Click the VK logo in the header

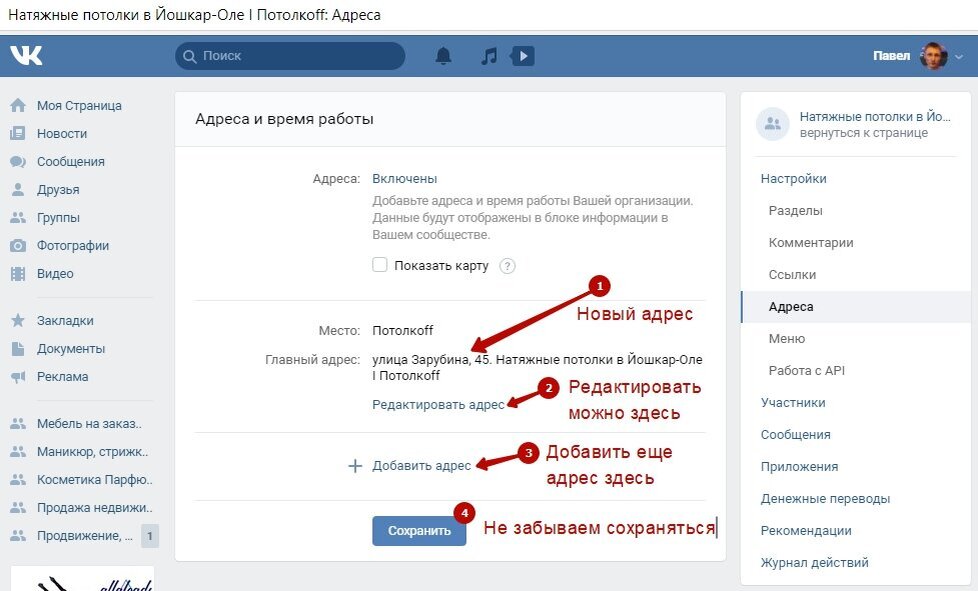[x=26, y=55]
